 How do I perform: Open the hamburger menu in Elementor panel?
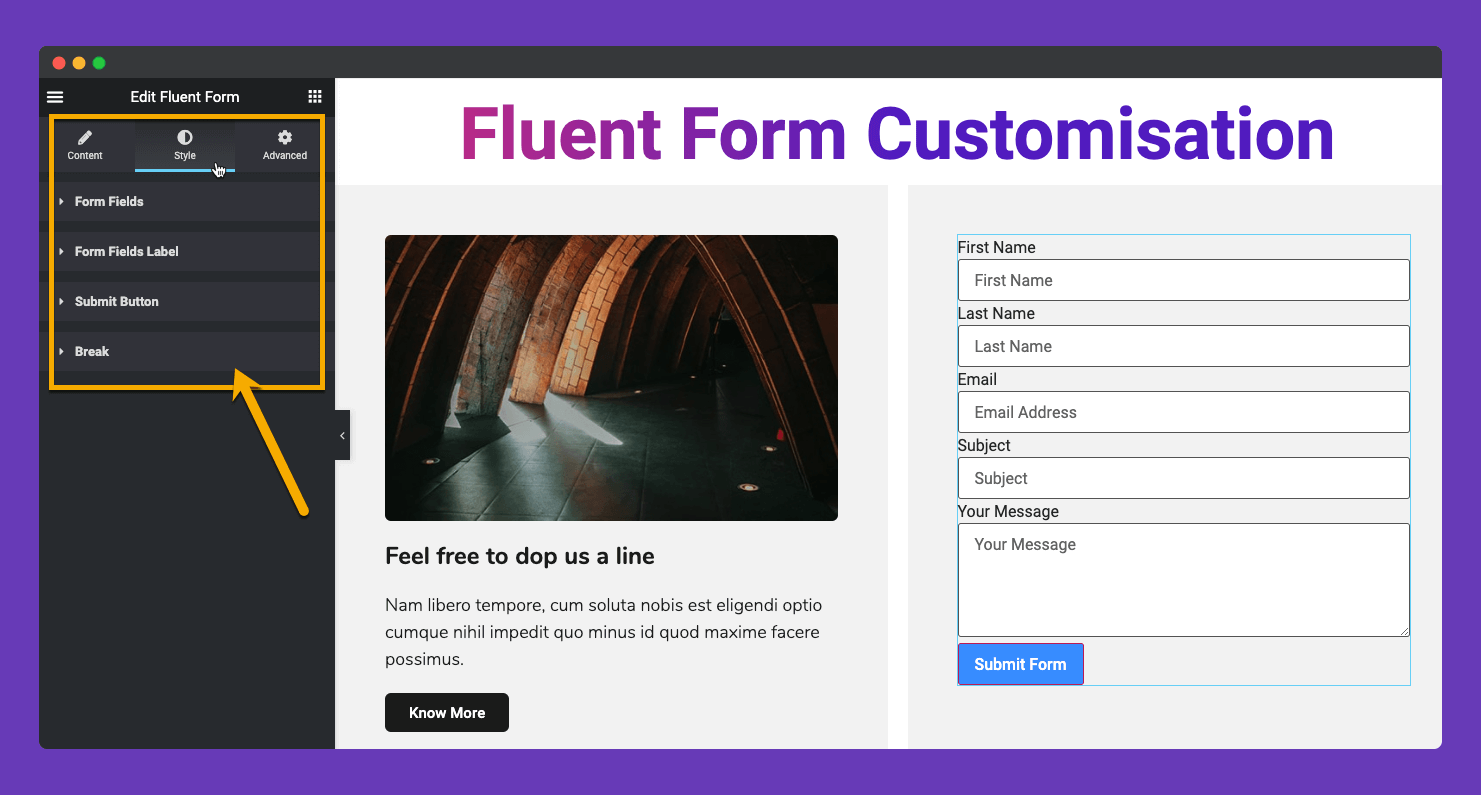pyautogui.click(x=55, y=97)
